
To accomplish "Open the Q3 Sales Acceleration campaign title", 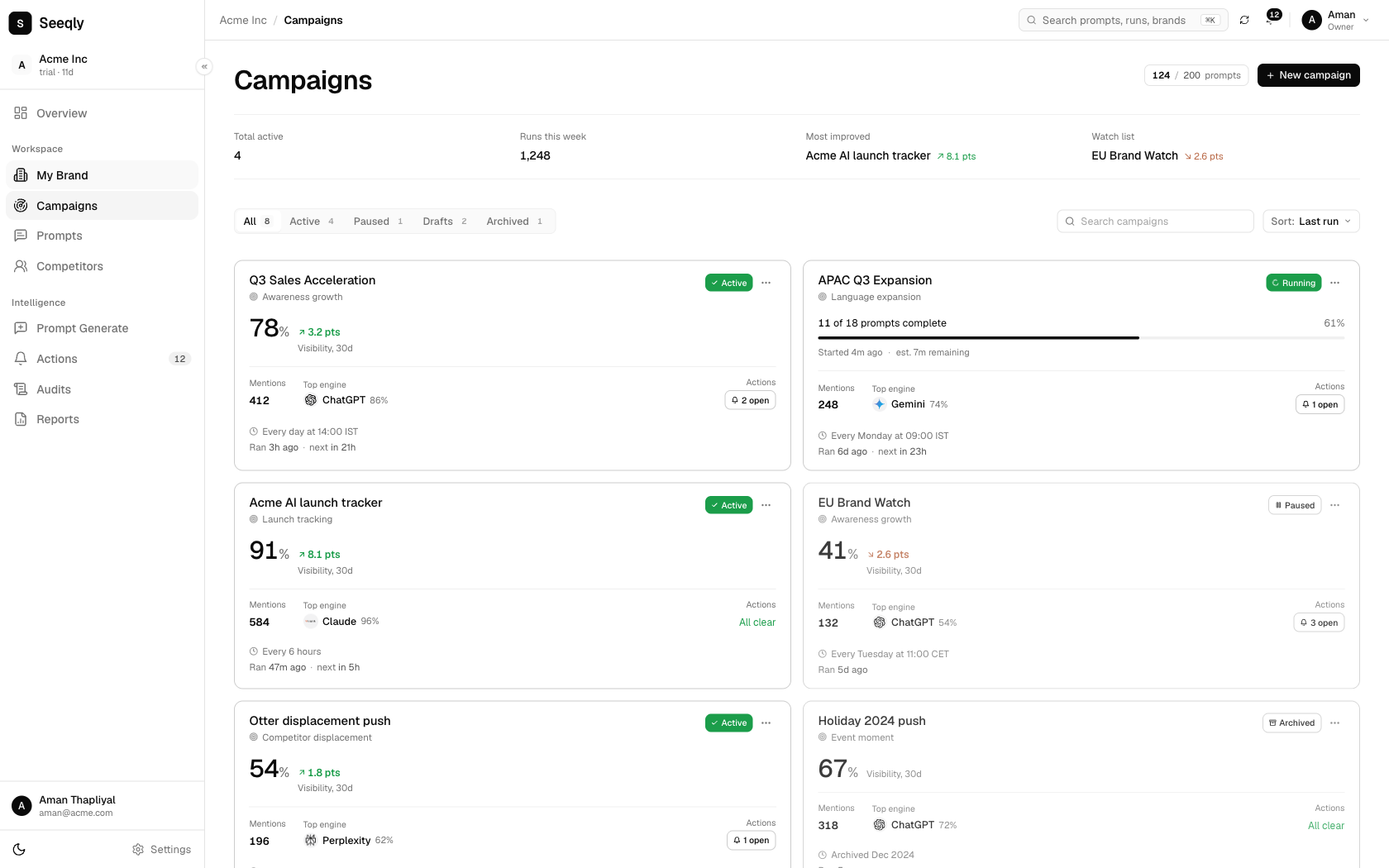I will point(313,280).
